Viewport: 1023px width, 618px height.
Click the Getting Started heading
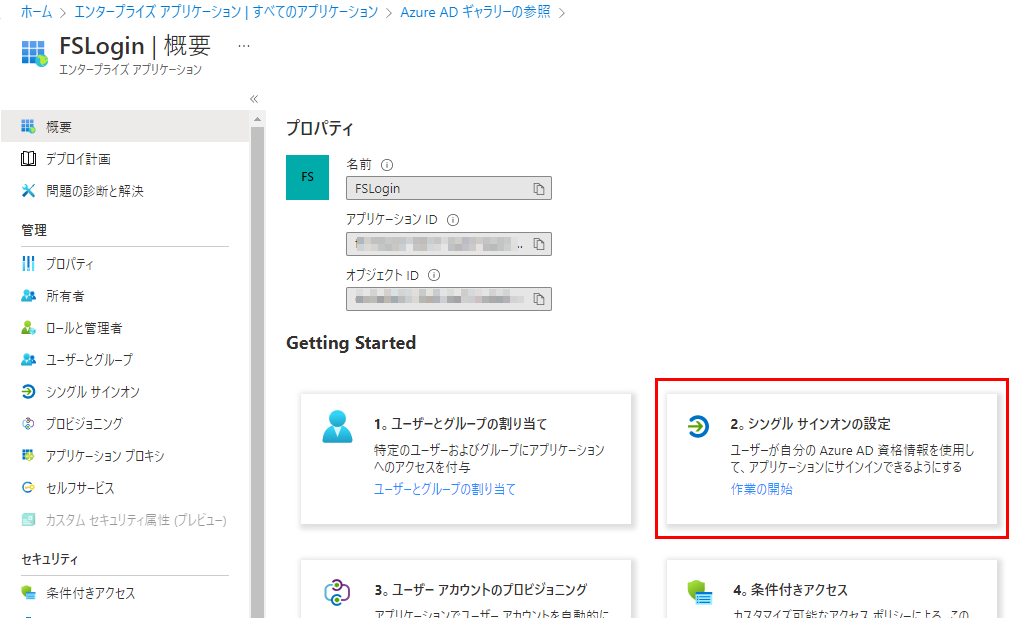click(351, 343)
